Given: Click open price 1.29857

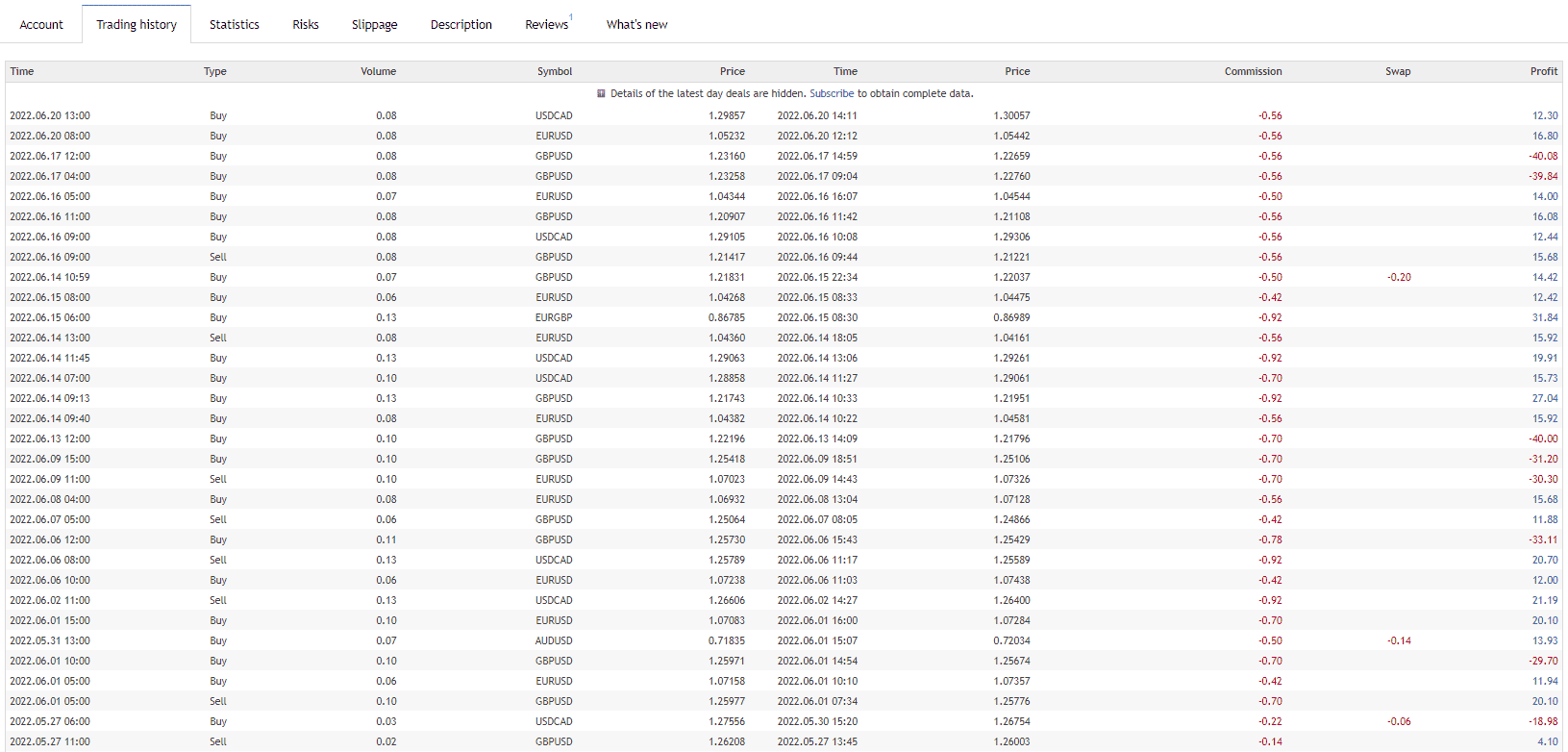Looking at the screenshot, I should pyautogui.click(x=727, y=115).
